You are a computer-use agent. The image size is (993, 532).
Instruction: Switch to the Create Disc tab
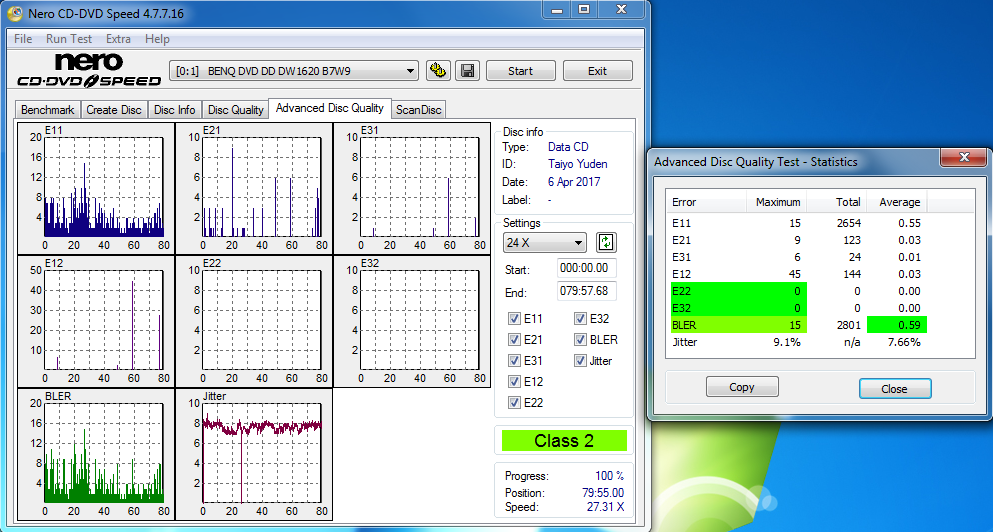pos(114,110)
